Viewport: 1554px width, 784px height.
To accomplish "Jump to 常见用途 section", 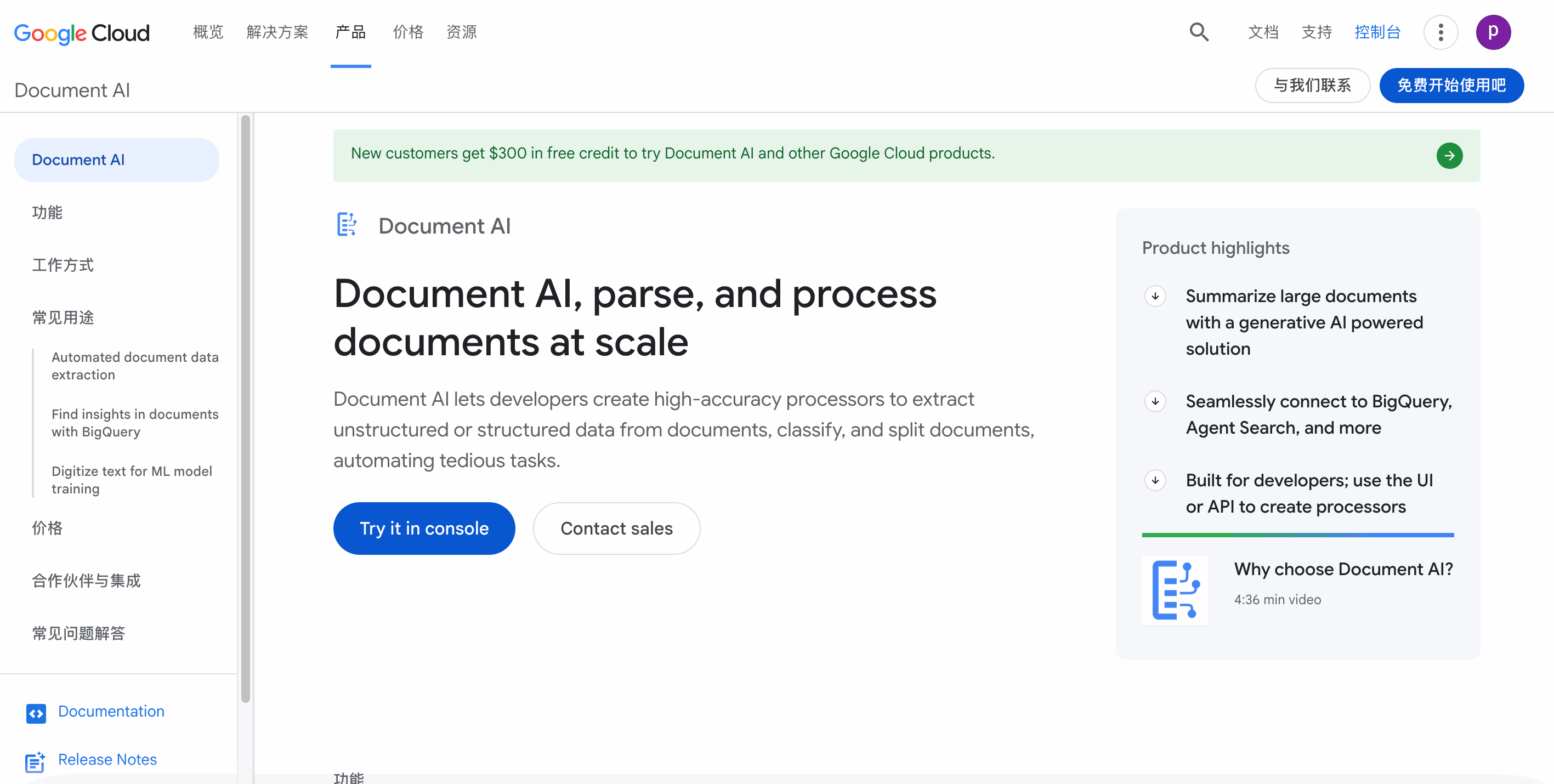I will [x=63, y=317].
